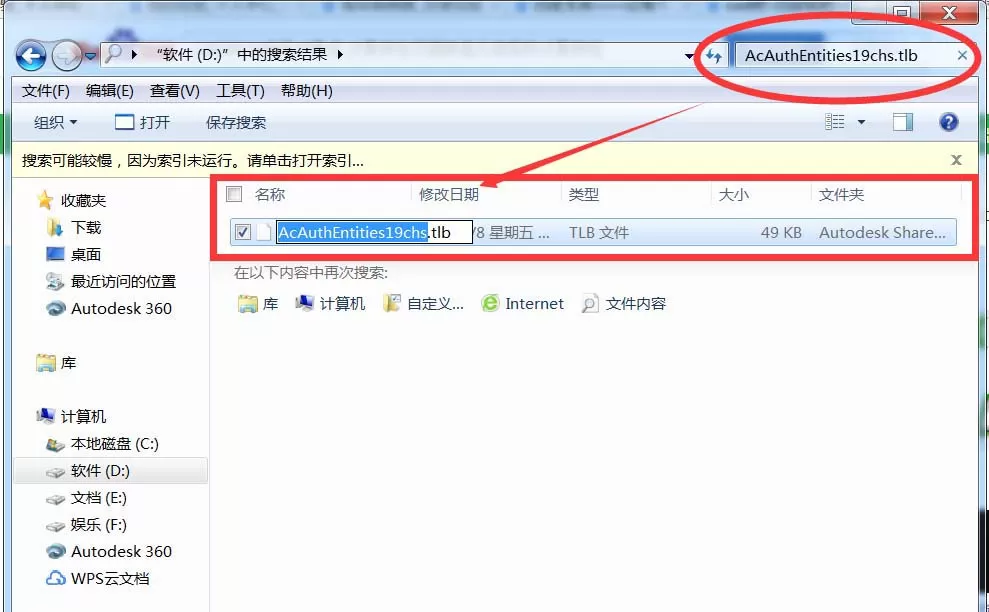989x612 pixels.
Task: Click the 打开 toolbar button
Action: tap(143, 122)
